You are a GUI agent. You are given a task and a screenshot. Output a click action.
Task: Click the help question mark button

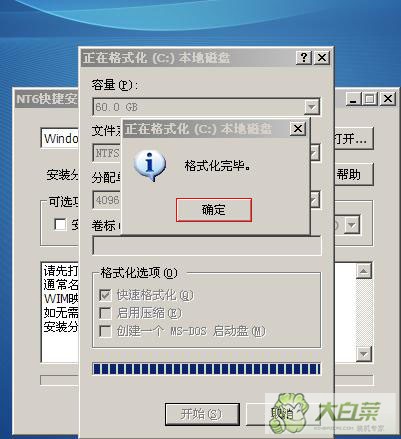304,58
